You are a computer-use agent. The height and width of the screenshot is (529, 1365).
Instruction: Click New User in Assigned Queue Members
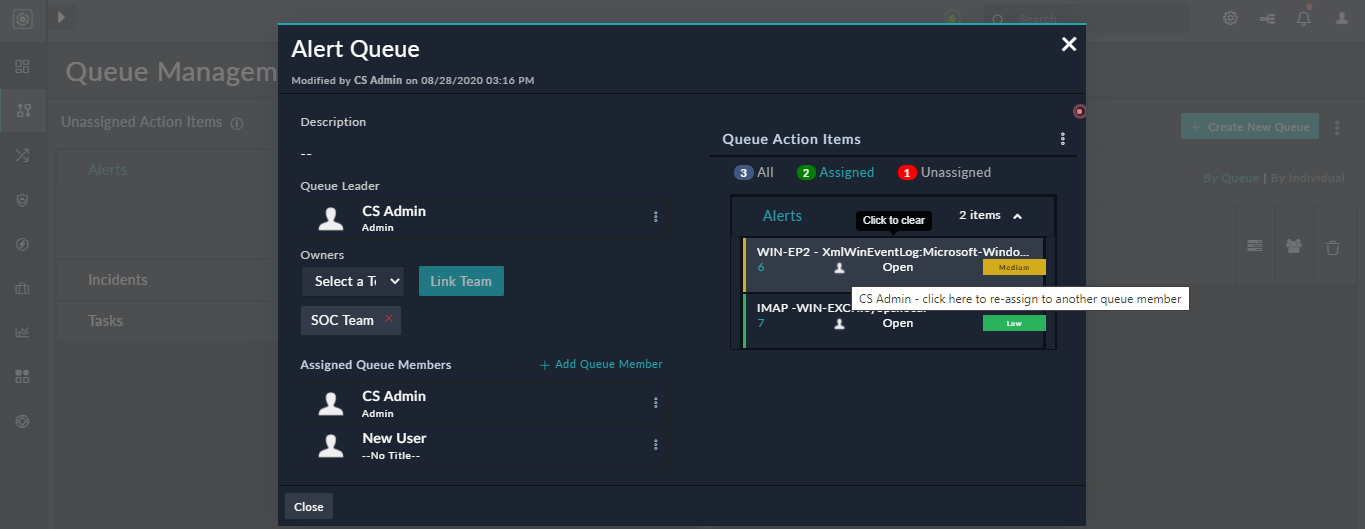394,438
